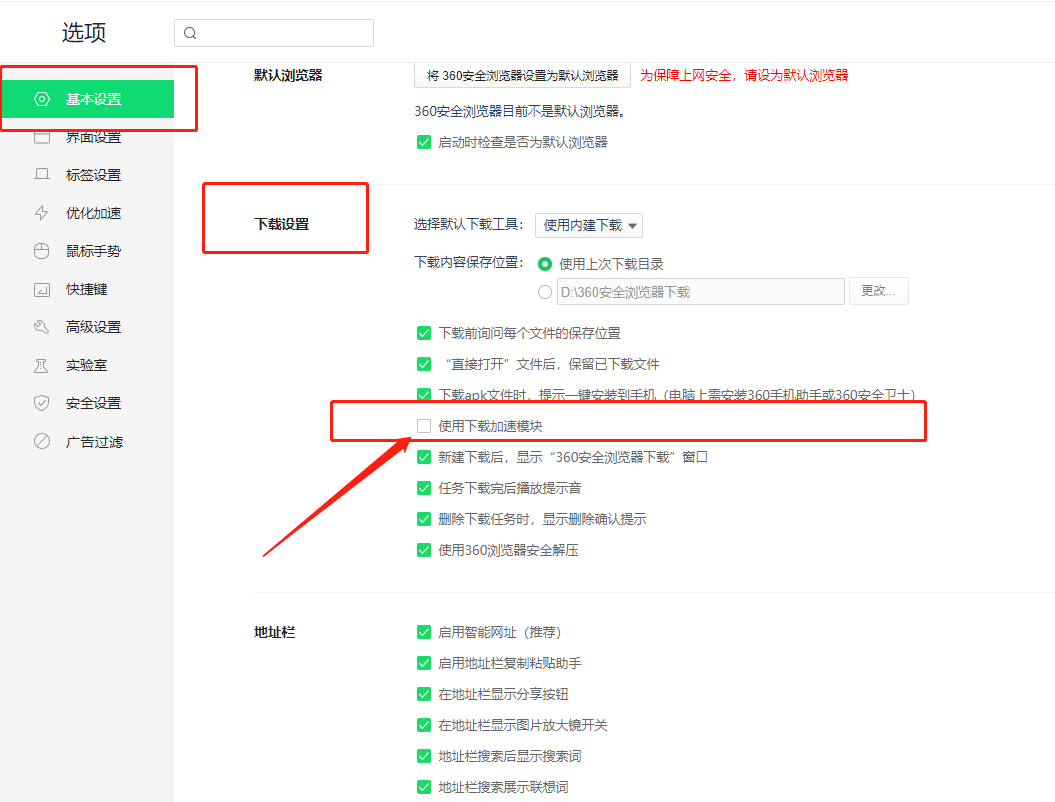
Task: Enable 使用下载加速模块 checkbox
Action: click(x=424, y=426)
